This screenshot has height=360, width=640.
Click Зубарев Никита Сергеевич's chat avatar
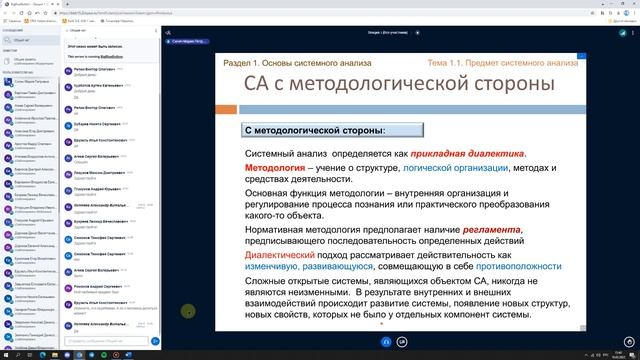pyautogui.click(x=68, y=126)
